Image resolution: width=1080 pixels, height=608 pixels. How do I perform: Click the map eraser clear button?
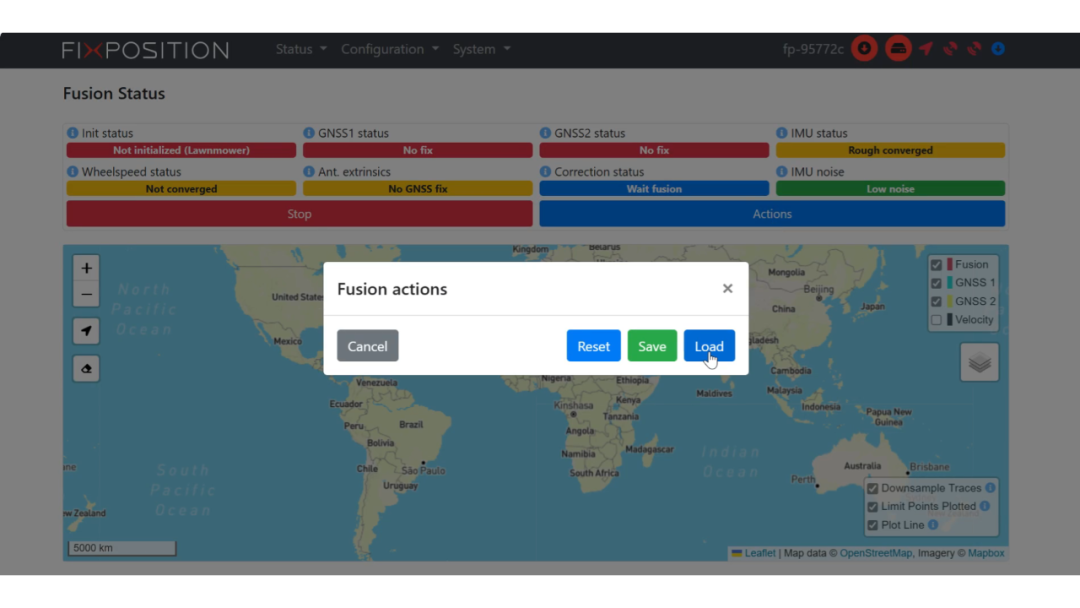86,369
